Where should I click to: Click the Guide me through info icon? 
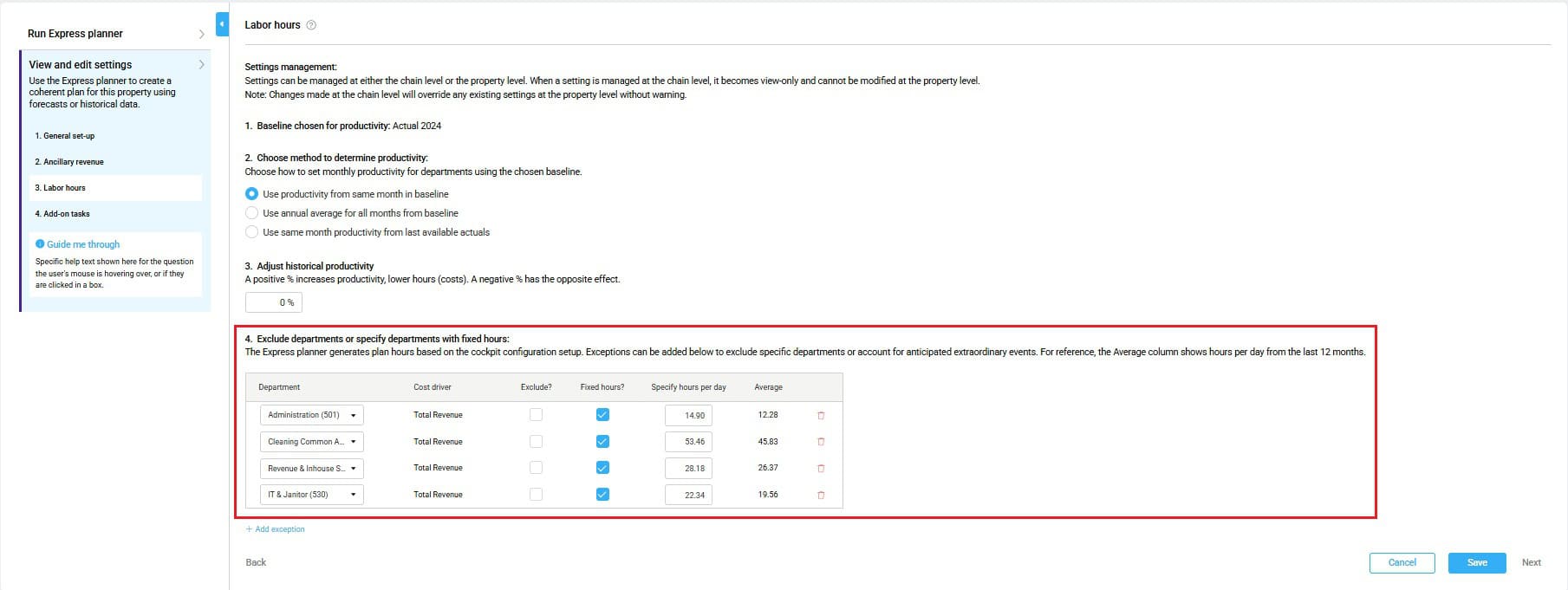pos(40,244)
